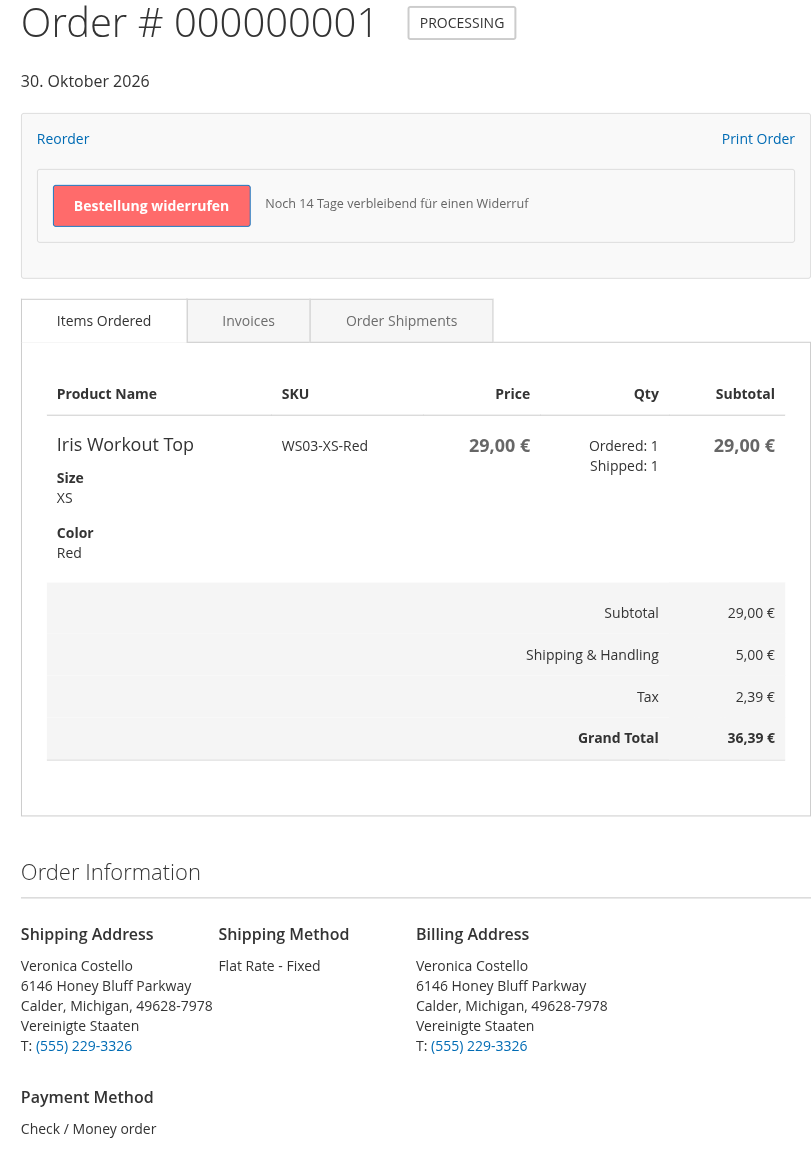Click the Shipping Address heading
Screen dimensions: 811x1176
click(87, 934)
